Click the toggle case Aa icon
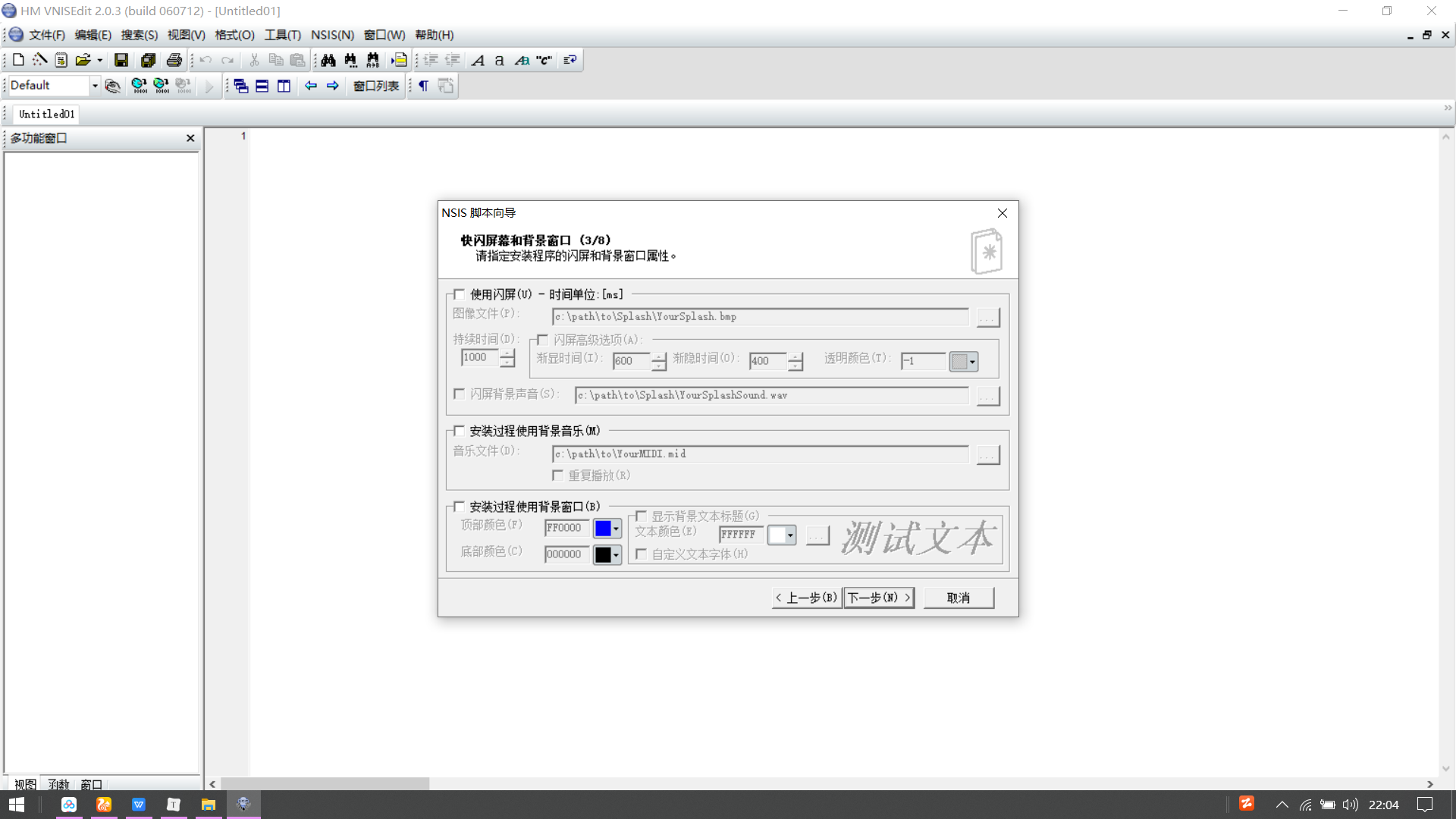 coord(522,60)
